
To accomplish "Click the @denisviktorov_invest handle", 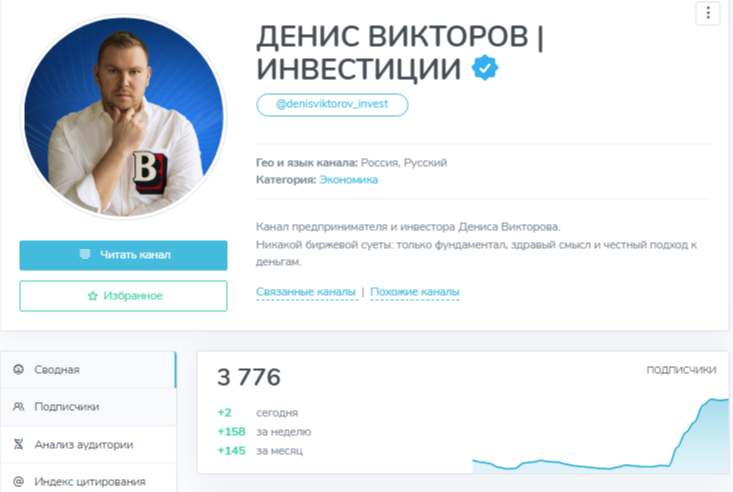I will coord(332,105).
